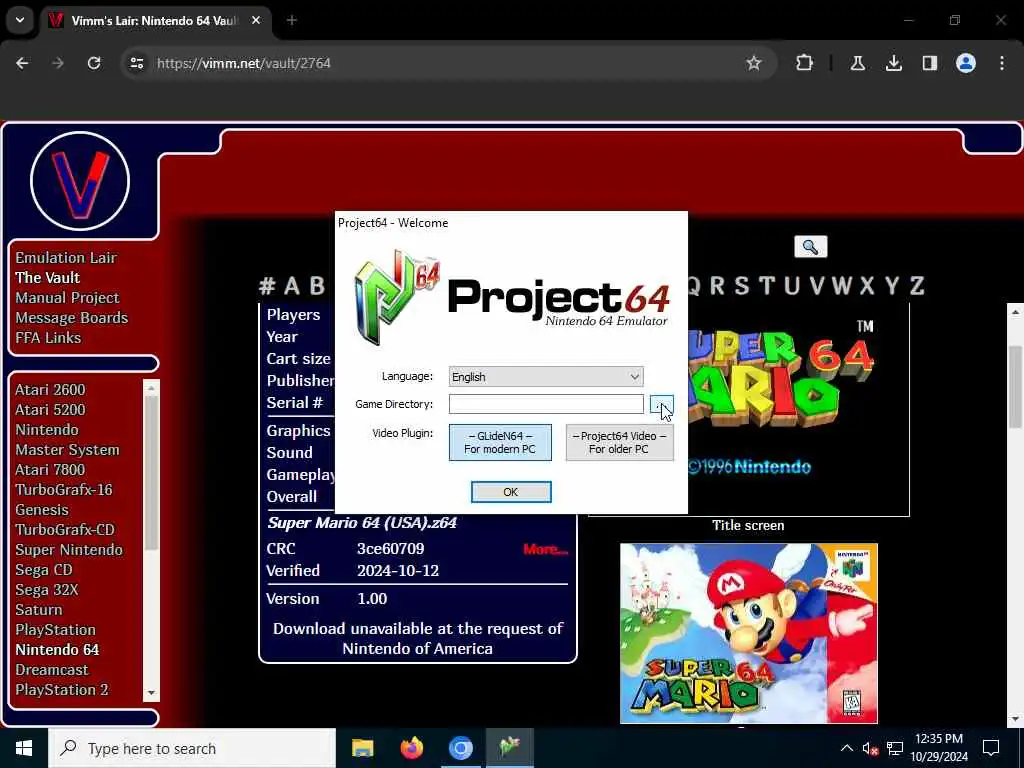Select the Project64 Video For older PC plugin

tap(619, 442)
